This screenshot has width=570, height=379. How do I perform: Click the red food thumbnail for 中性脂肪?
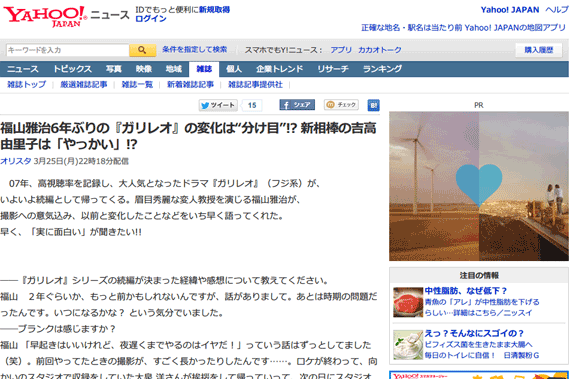point(408,302)
